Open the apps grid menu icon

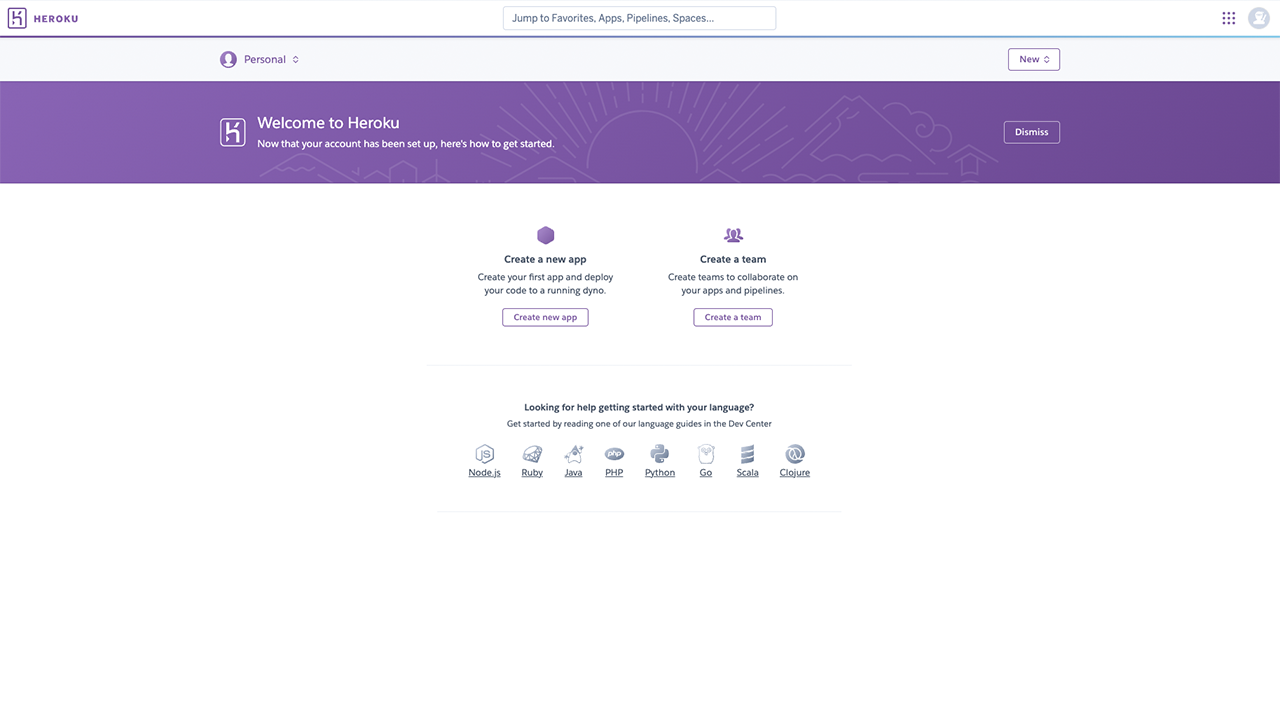pyautogui.click(x=1228, y=18)
